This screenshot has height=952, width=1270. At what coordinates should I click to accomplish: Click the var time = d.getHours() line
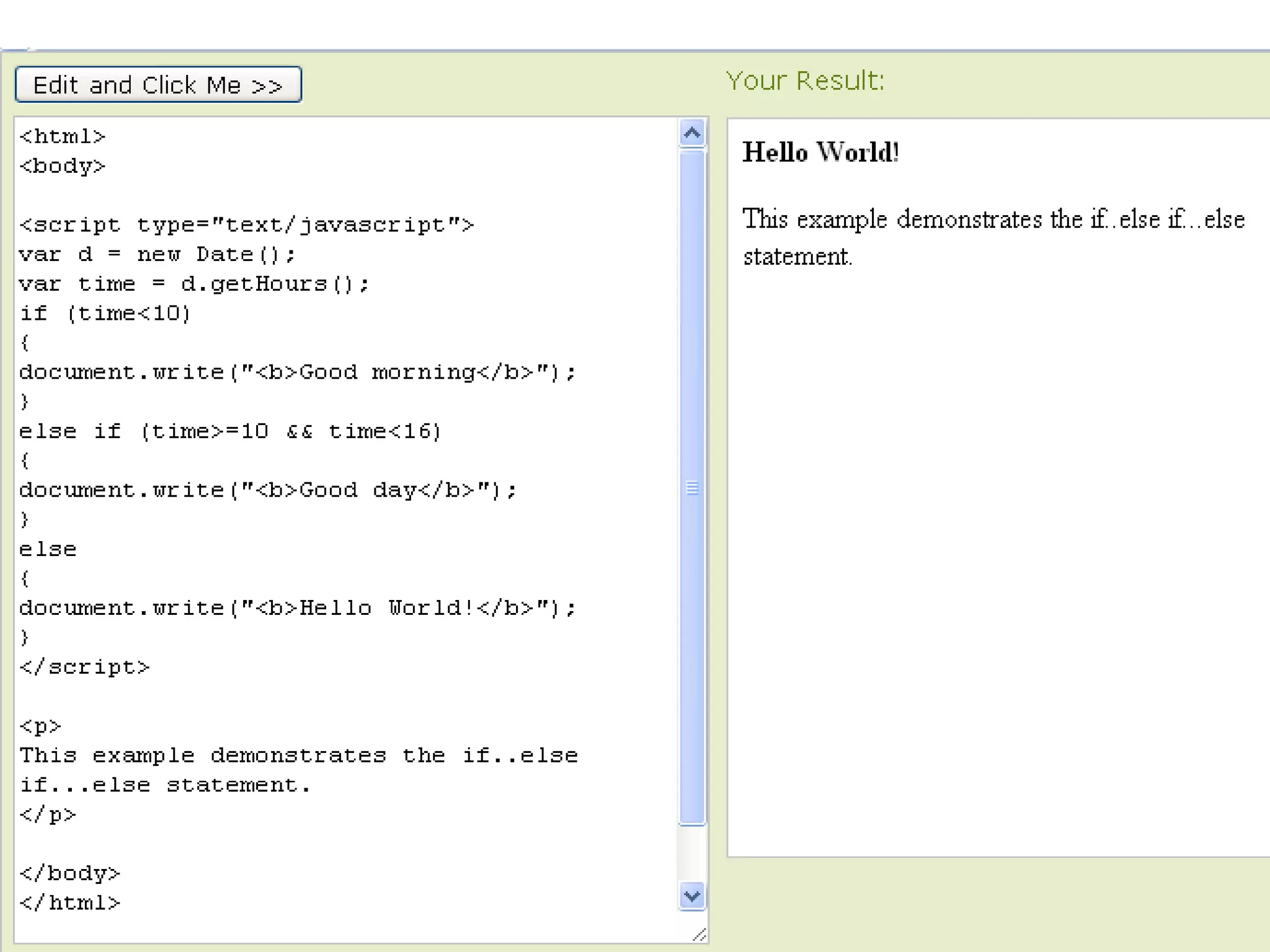tap(194, 284)
